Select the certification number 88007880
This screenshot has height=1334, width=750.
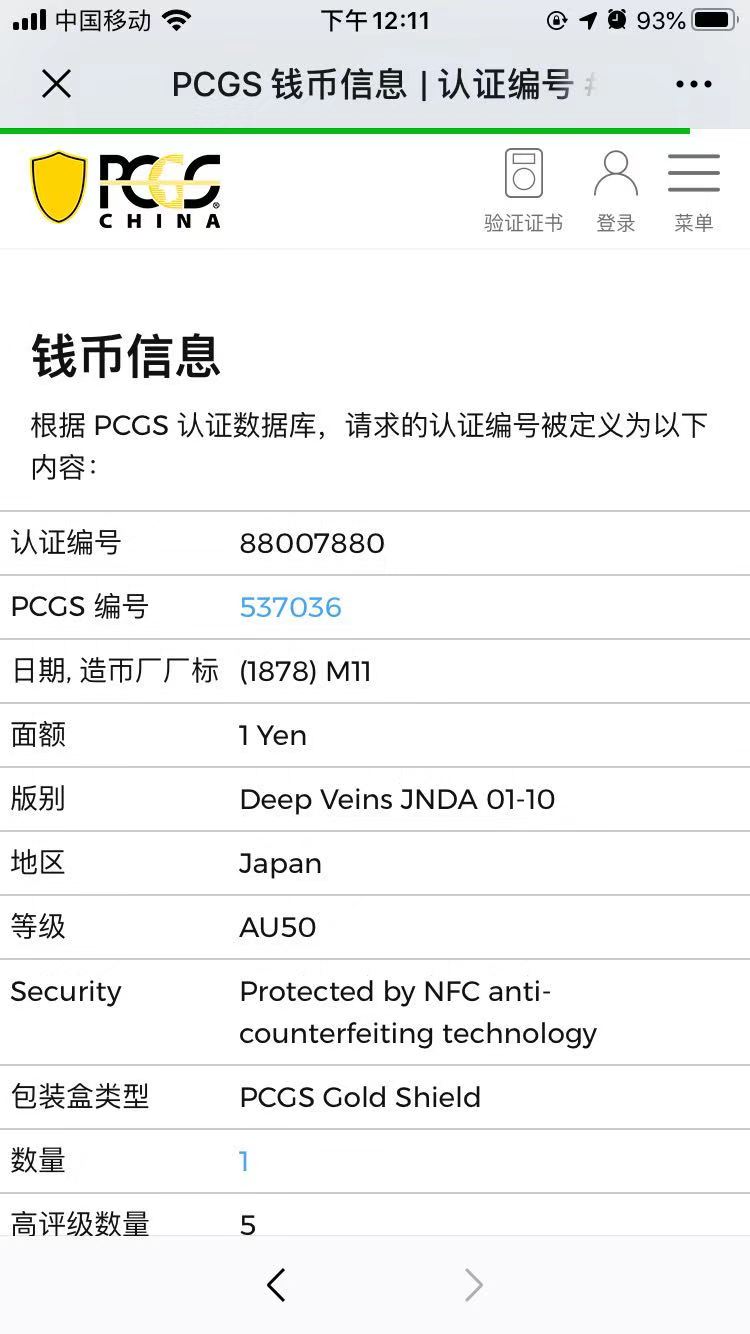312,543
